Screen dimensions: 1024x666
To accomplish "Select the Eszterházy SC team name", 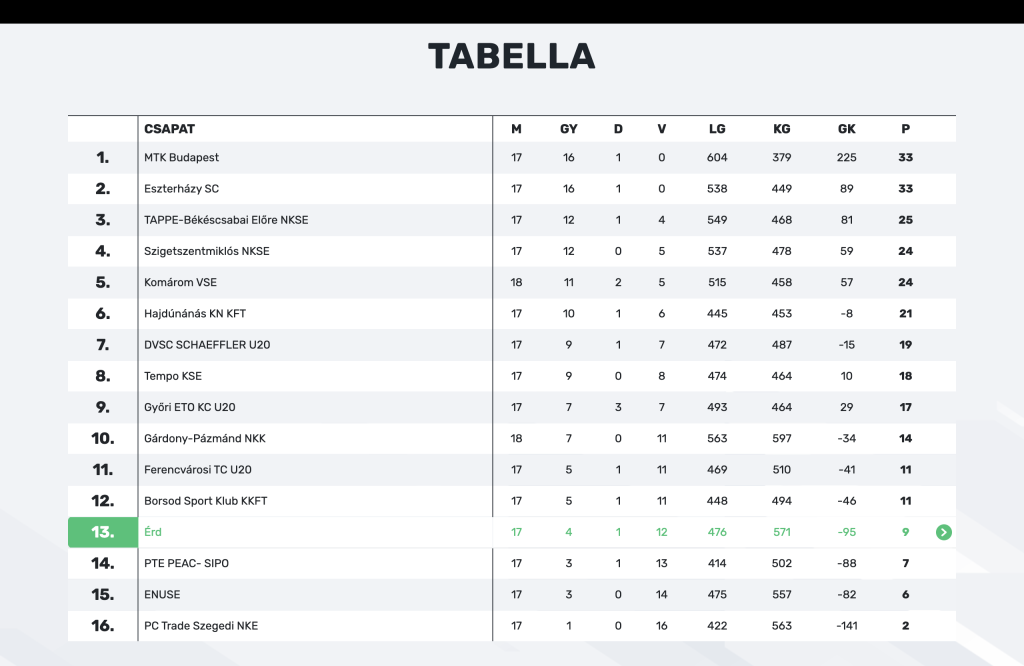I will tap(181, 189).
